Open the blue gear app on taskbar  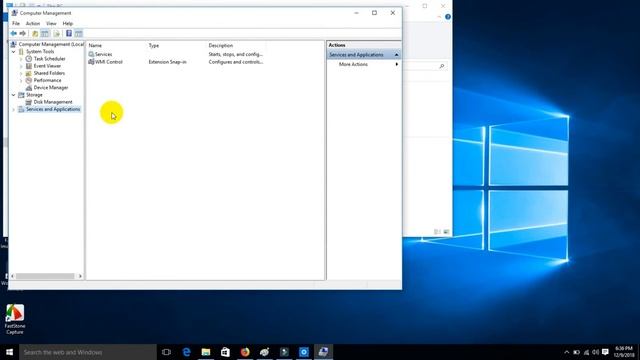click(x=304, y=352)
